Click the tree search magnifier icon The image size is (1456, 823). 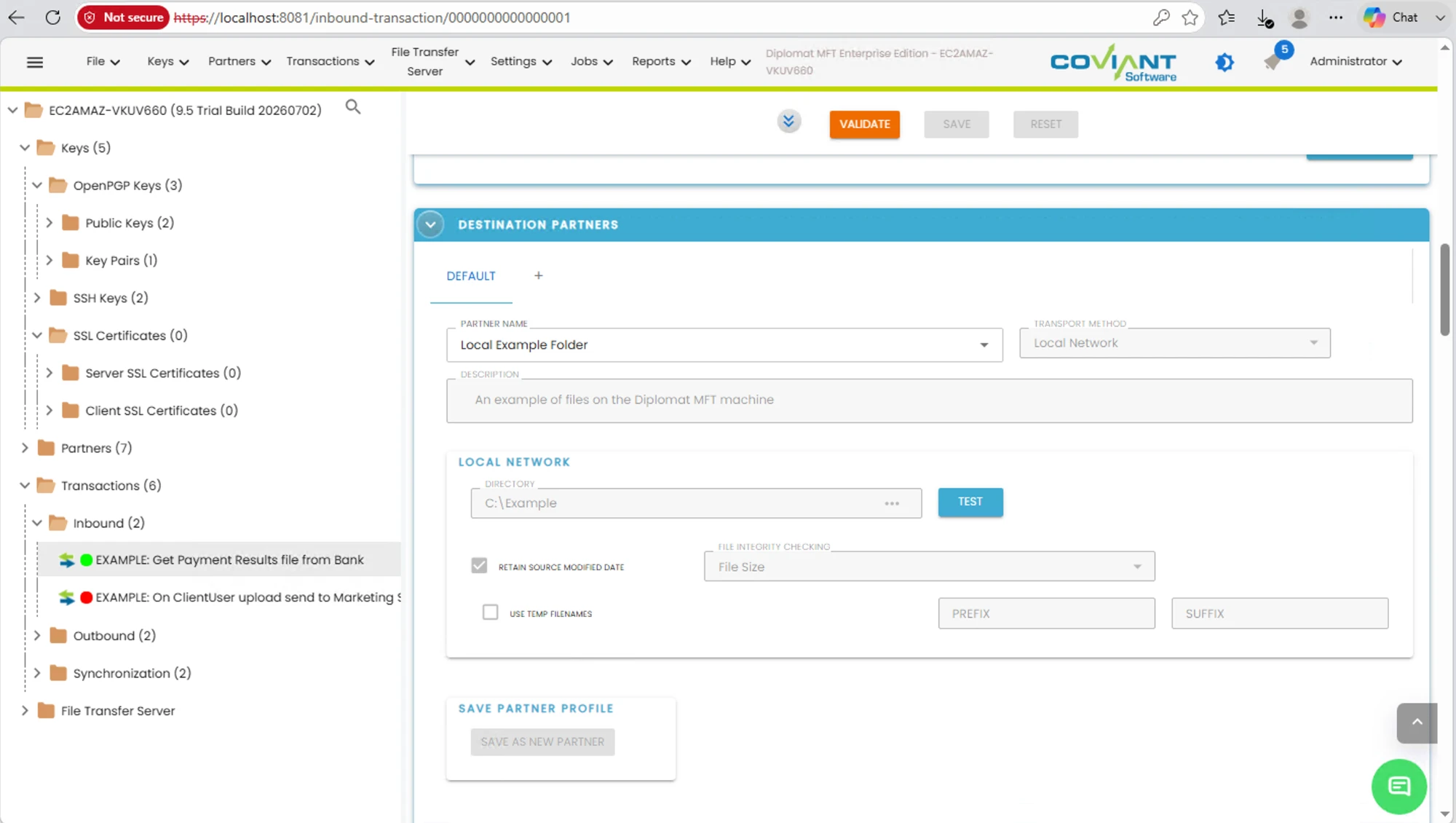tap(353, 107)
